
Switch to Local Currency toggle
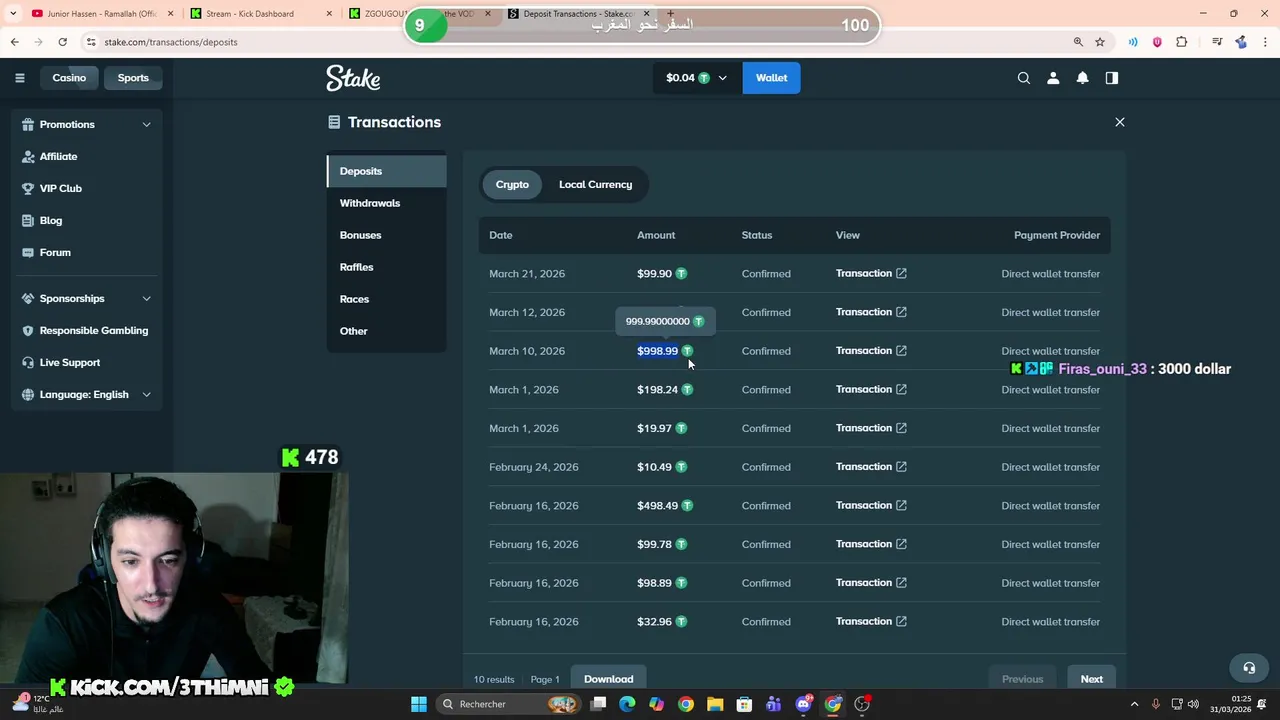click(595, 184)
